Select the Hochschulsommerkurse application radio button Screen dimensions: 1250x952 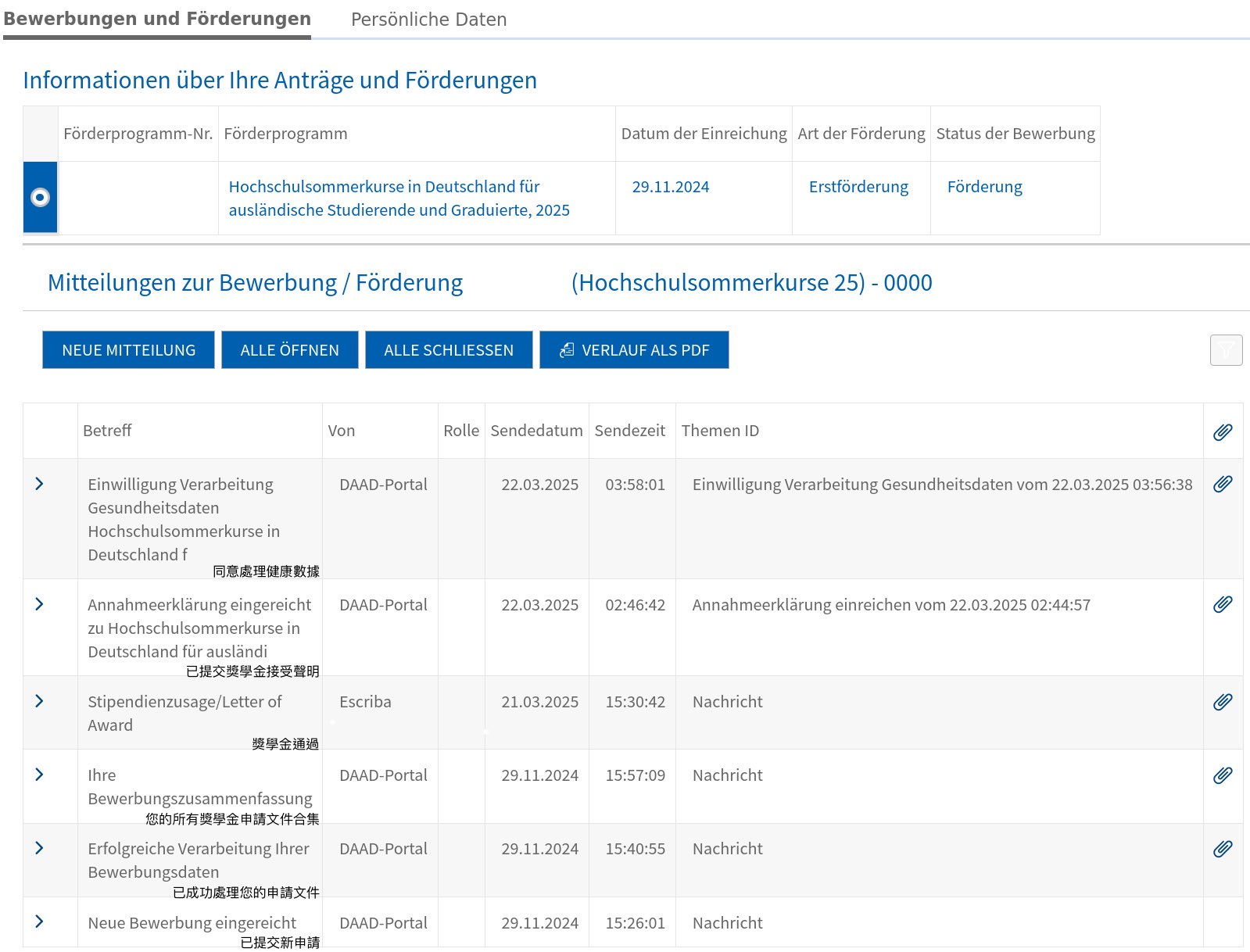pyautogui.click(x=40, y=198)
